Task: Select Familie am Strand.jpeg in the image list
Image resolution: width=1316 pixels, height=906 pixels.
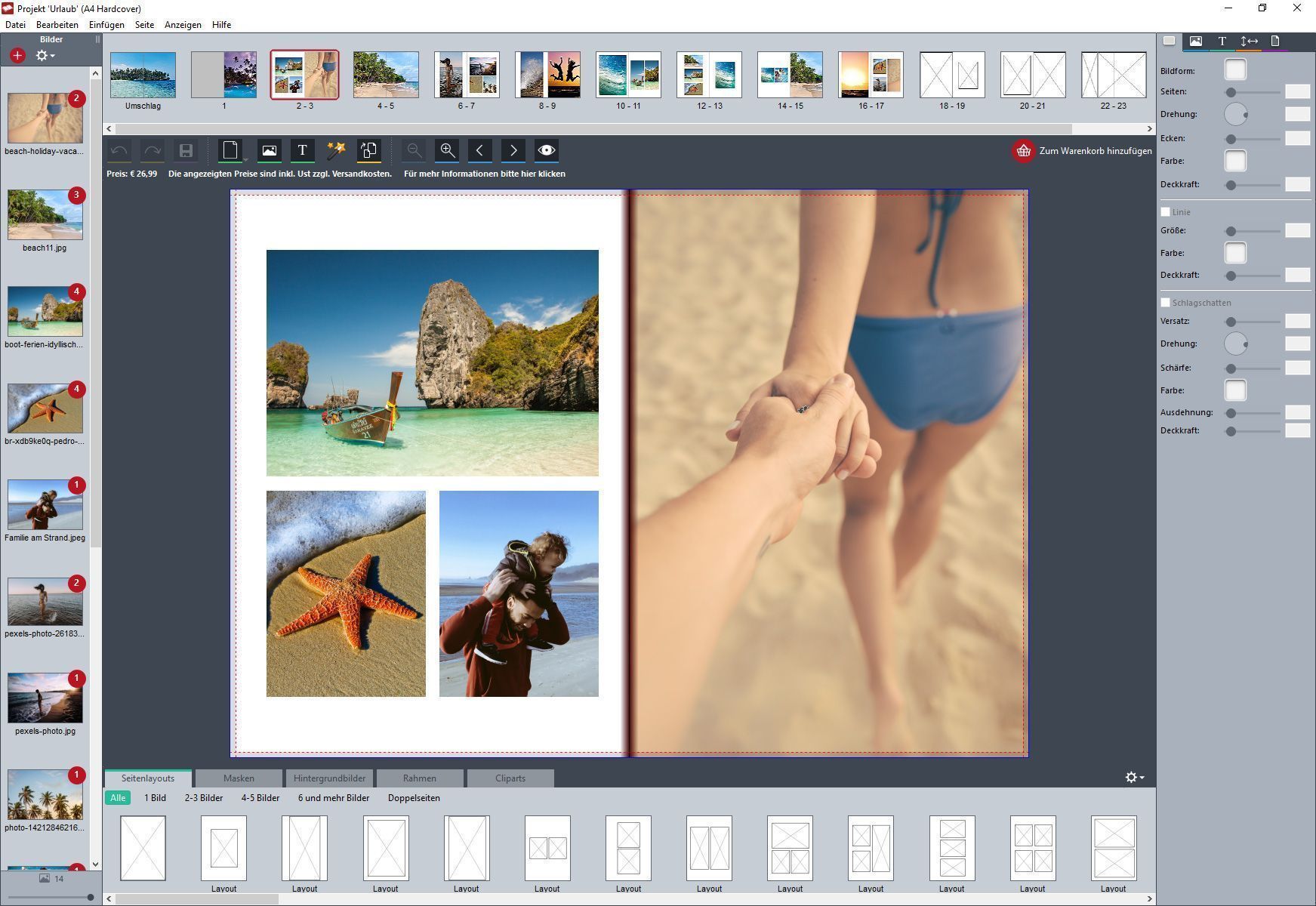Action: pos(45,505)
